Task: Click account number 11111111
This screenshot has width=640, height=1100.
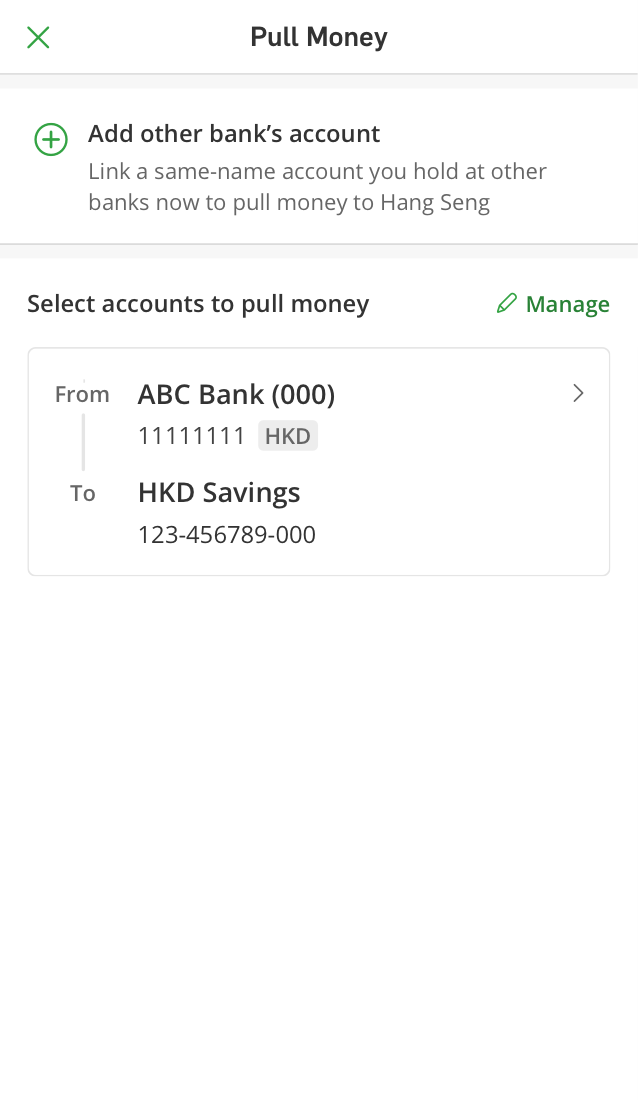Action: (191, 437)
